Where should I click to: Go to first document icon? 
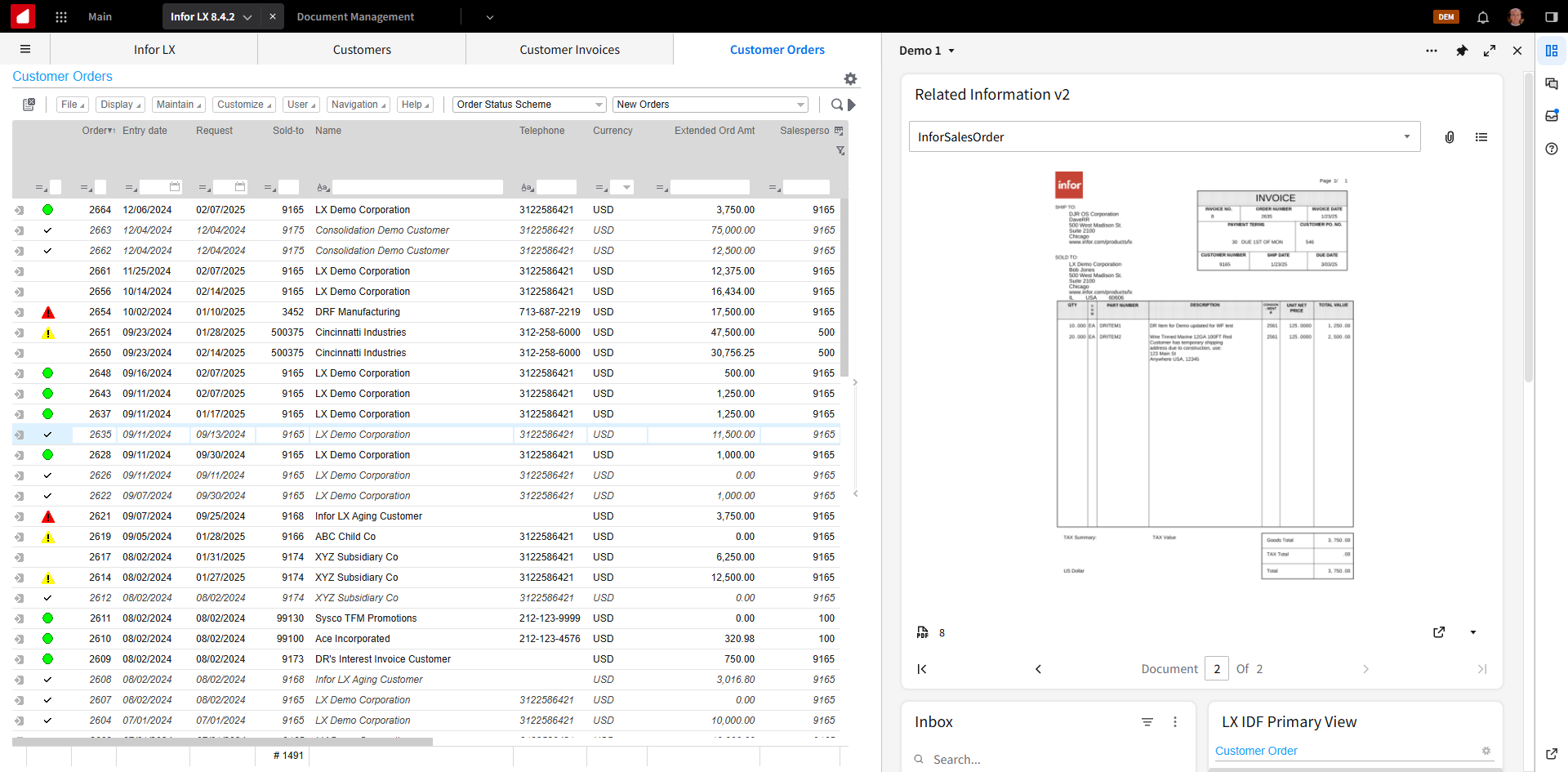coord(922,669)
